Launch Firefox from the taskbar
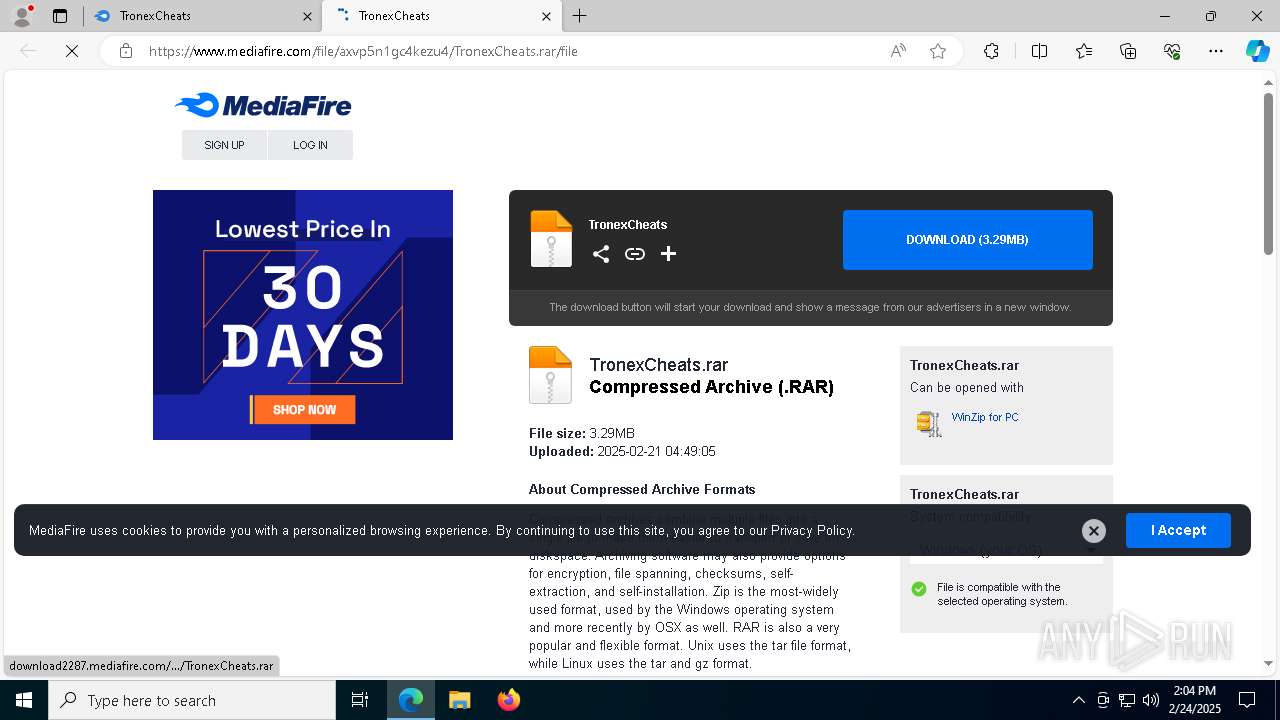Screen dimensions: 1280x720 coord(508,700)
